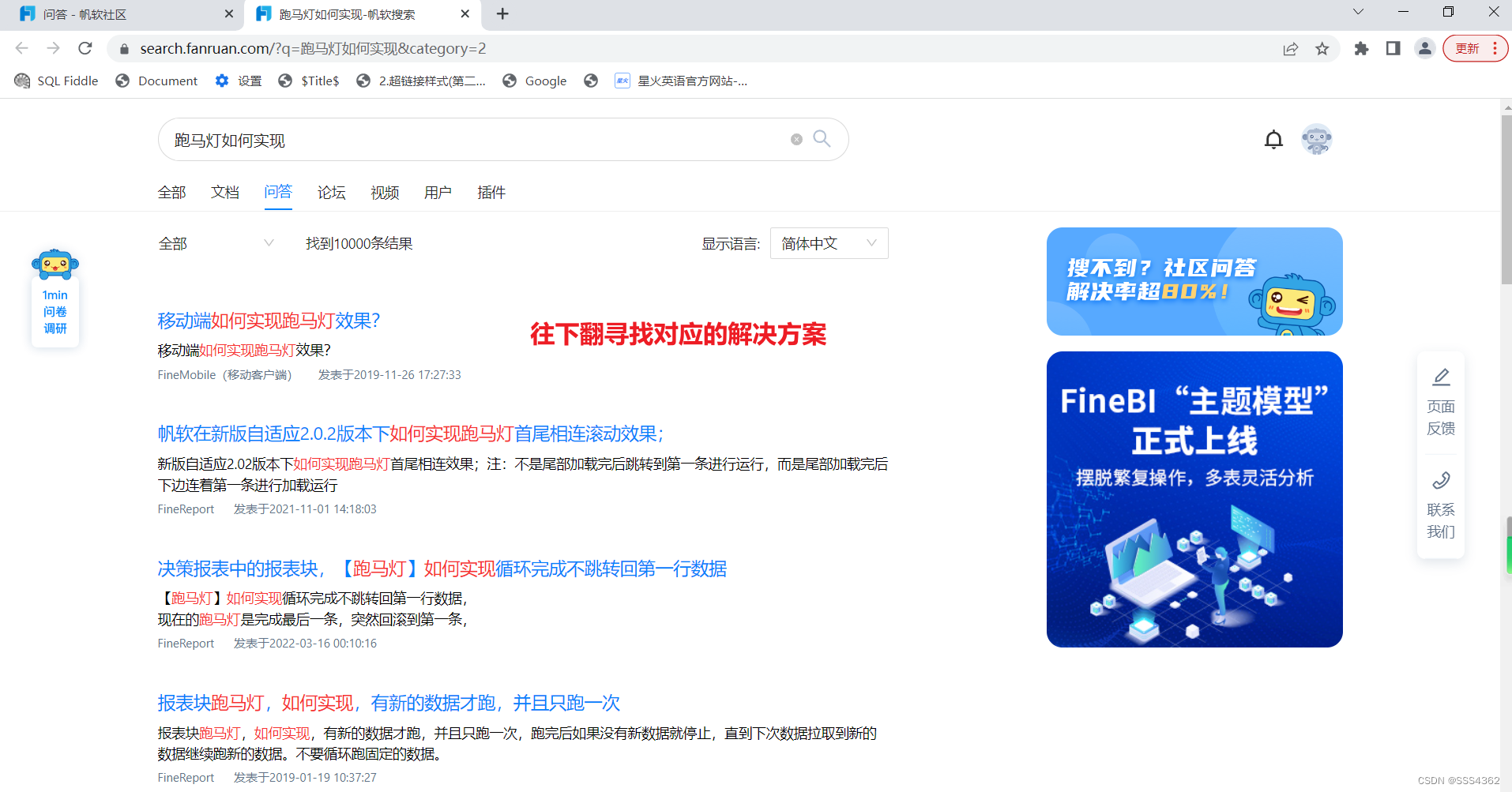The width and height of the screenshot is (1512, 792).
Task: Expand the 全部 filter dropdown
Action: coord(216,243)
